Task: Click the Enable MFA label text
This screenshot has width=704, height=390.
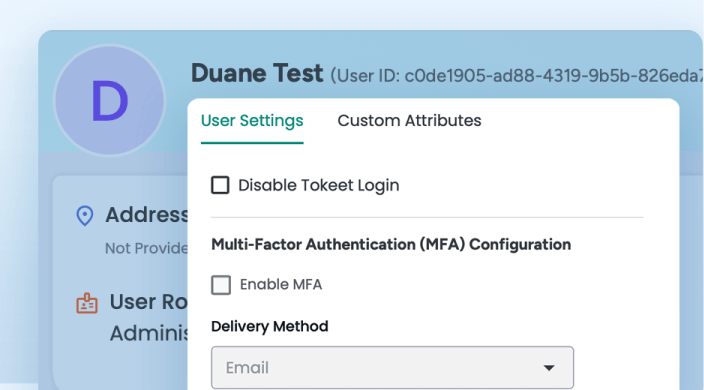Action: click(281, 285)
